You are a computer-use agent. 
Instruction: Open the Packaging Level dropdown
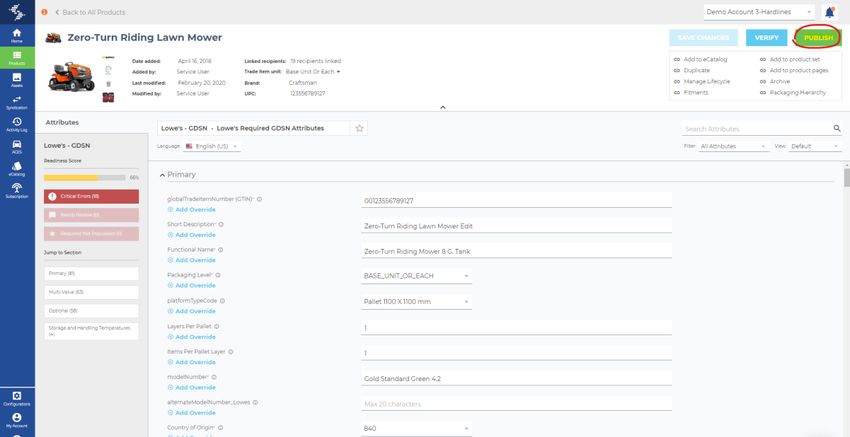(416, 276)
